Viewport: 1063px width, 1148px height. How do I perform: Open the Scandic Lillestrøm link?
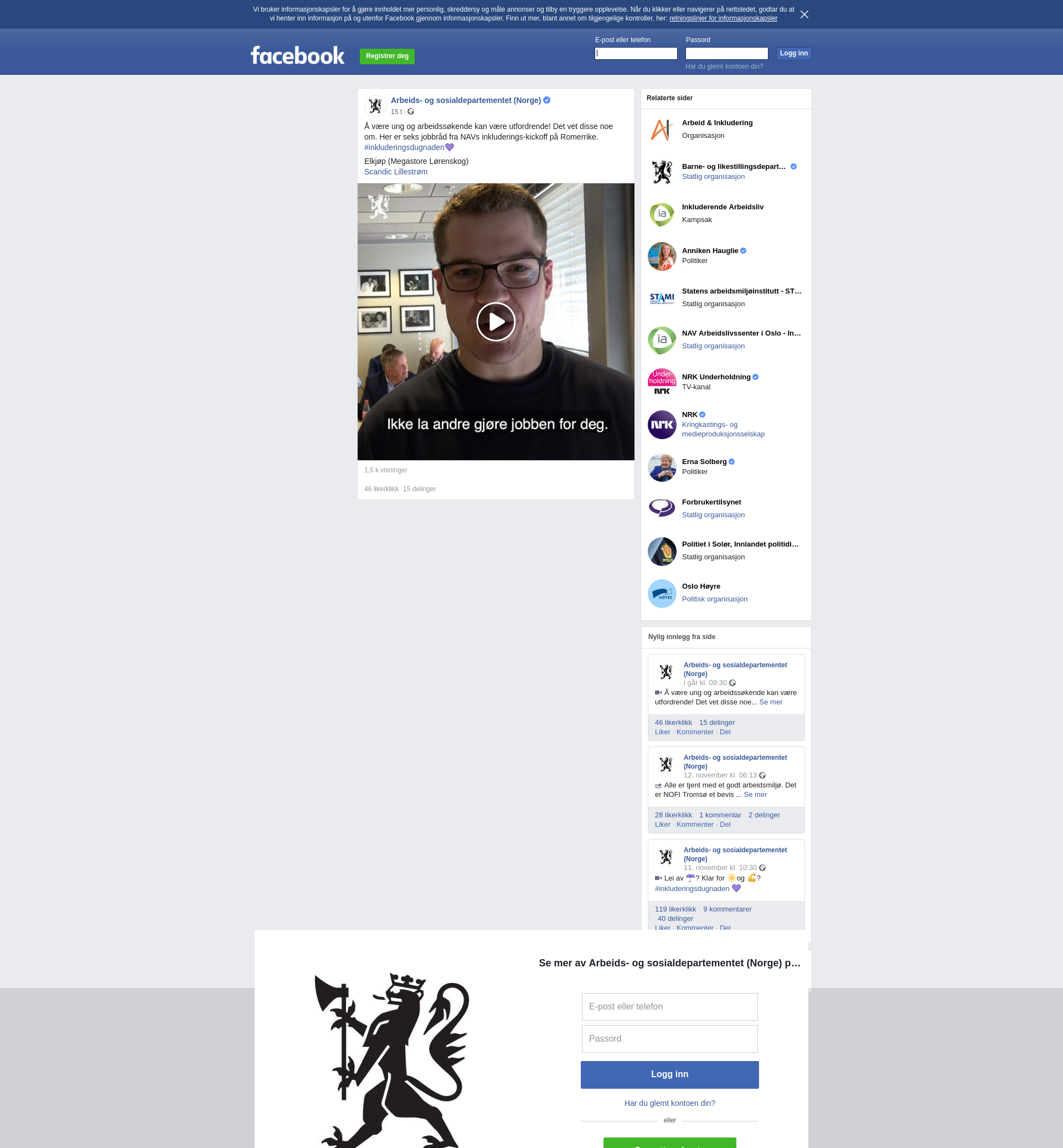click(396, 172)
